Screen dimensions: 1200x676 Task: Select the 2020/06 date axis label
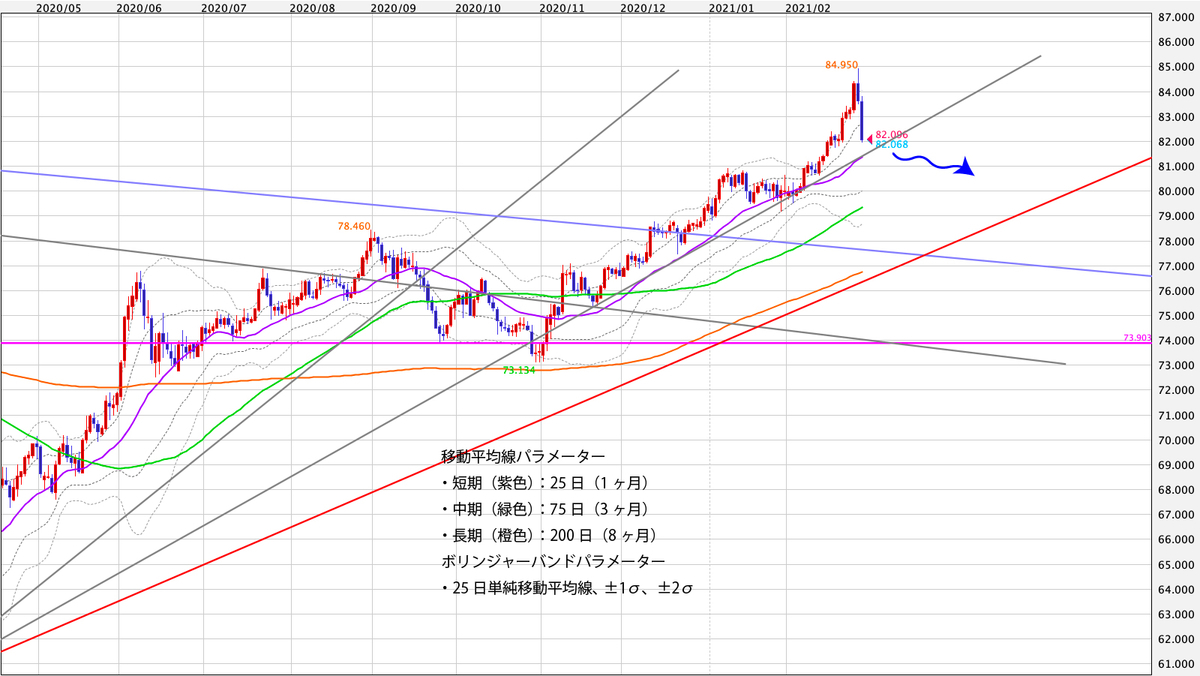point(138,7)
